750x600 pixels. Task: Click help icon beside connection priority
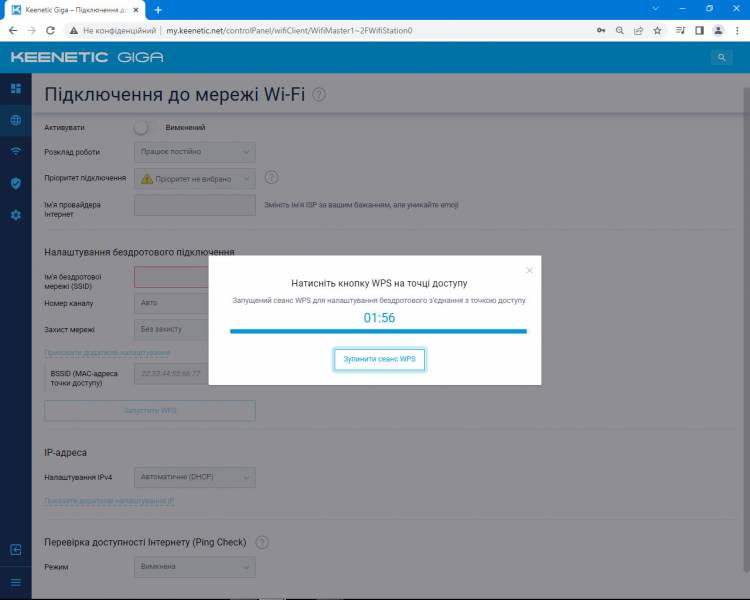[x=271, y=178]
